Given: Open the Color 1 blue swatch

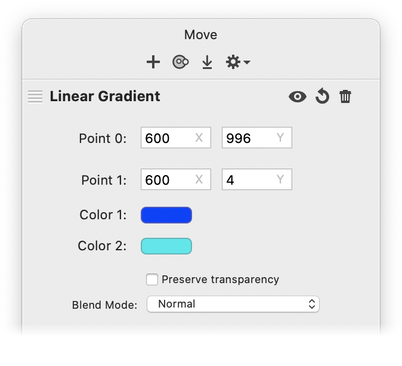Looking at the screenshot, I should 166,215.
